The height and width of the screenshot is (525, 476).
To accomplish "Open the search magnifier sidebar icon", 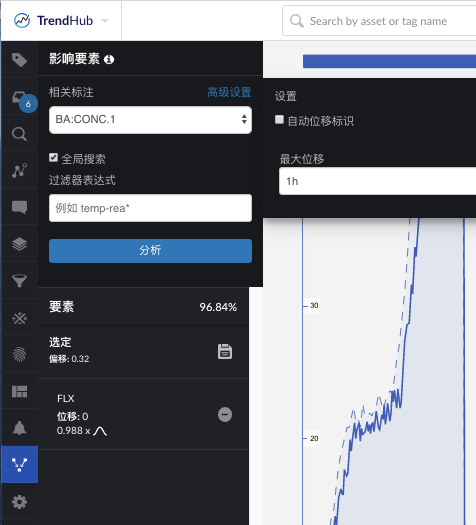I will [x=19, y=134].
